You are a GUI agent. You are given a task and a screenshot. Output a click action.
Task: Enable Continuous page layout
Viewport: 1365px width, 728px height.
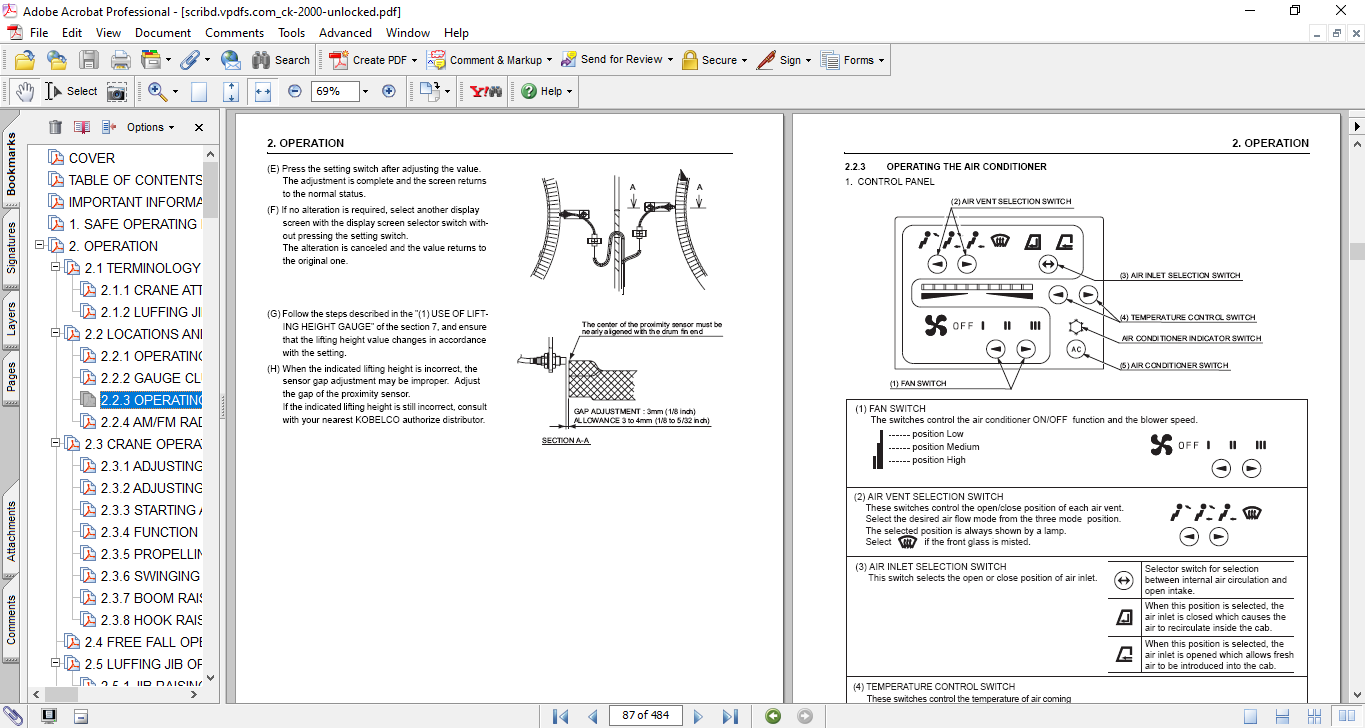[1279, 716]
